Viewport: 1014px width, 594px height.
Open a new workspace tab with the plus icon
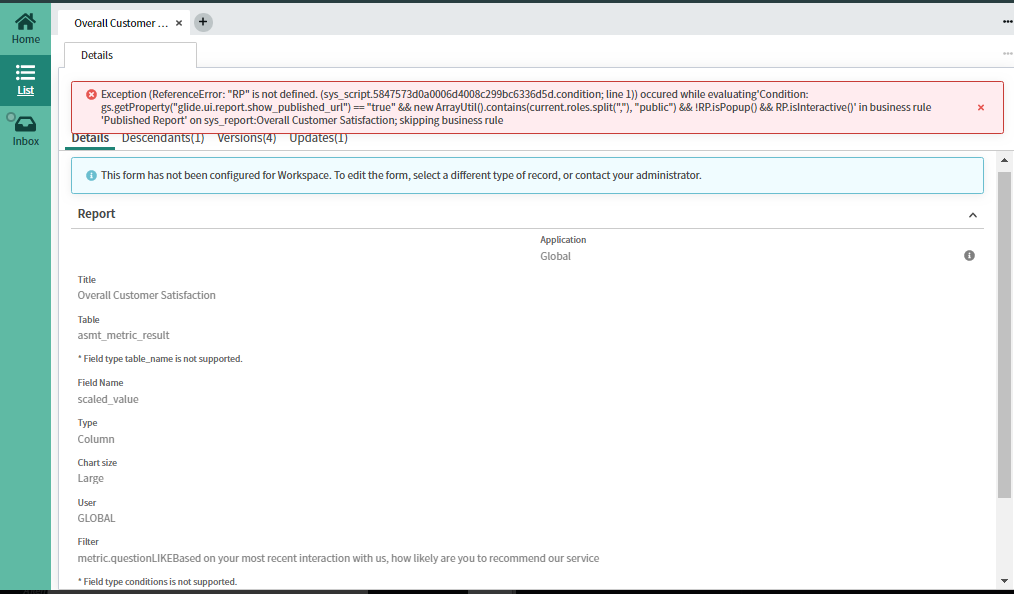tap(202, 21)
